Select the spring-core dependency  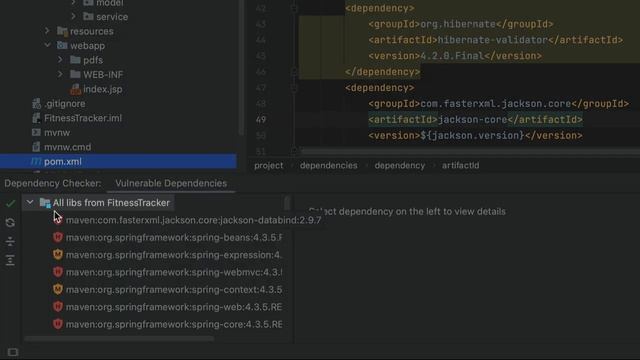click(x=174, y=324)
